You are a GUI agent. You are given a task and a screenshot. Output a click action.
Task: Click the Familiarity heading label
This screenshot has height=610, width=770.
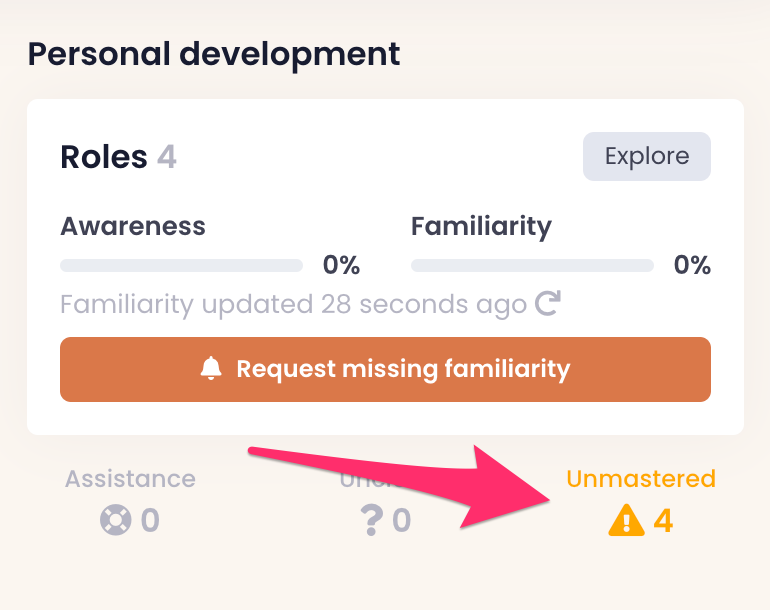[481, 226]
